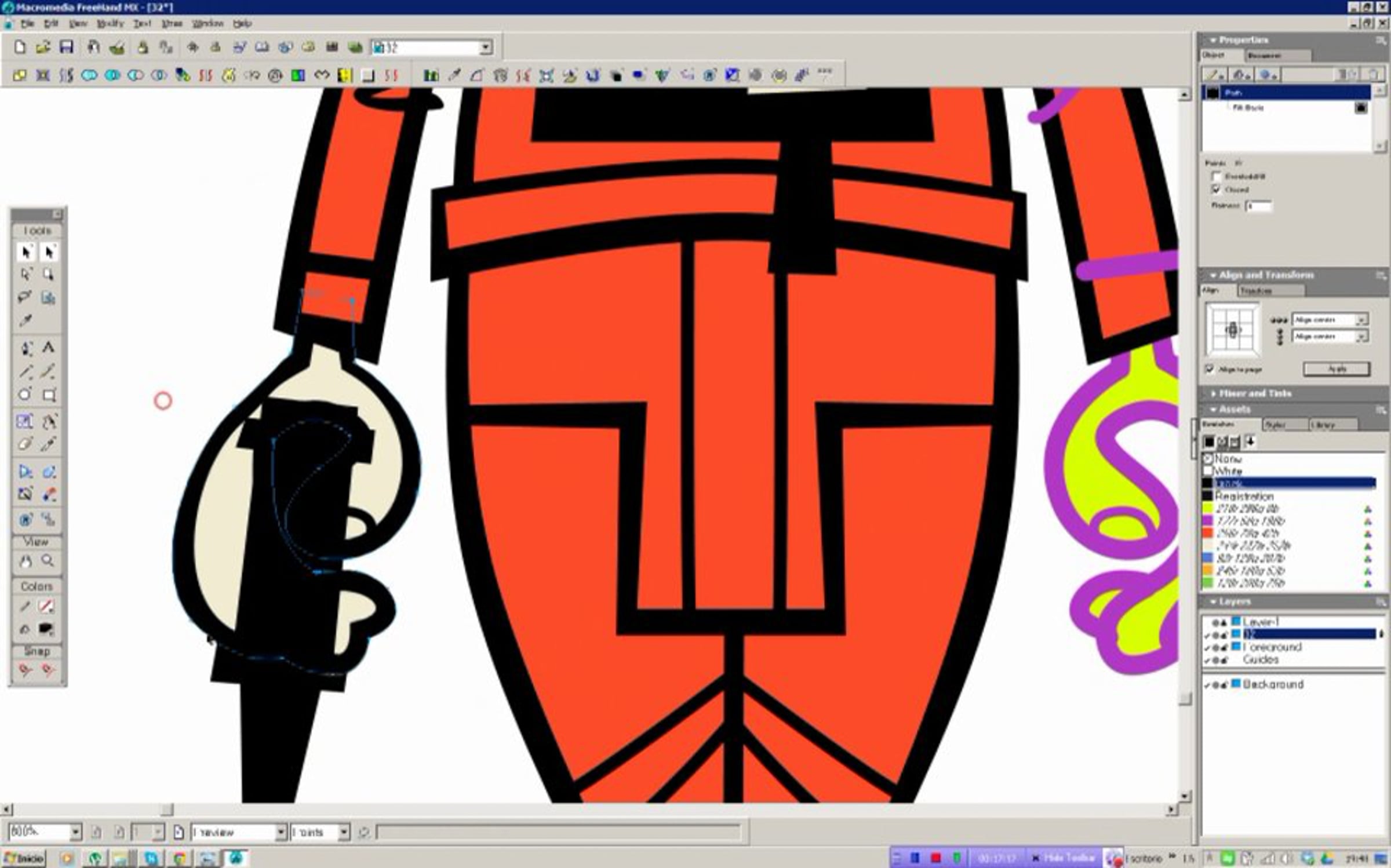
Task: Open the Modify menu
Action: tap(110, 24)
